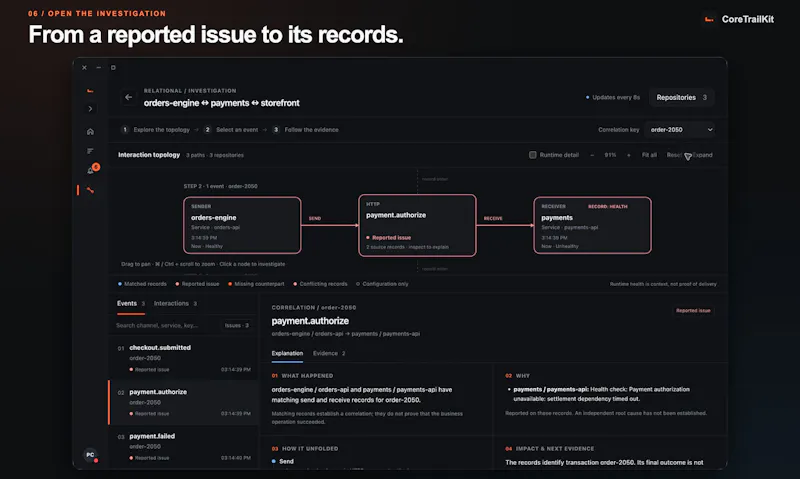Click the SEND edge label
The width and height of the screenshot is (800, 479).
coord(315,218)
